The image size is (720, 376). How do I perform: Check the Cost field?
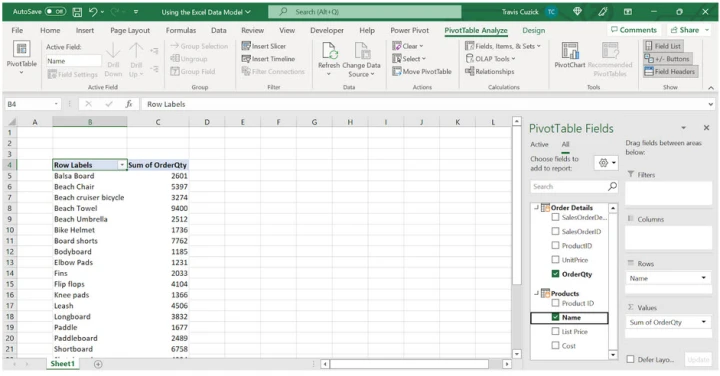[x=555, y=346]
